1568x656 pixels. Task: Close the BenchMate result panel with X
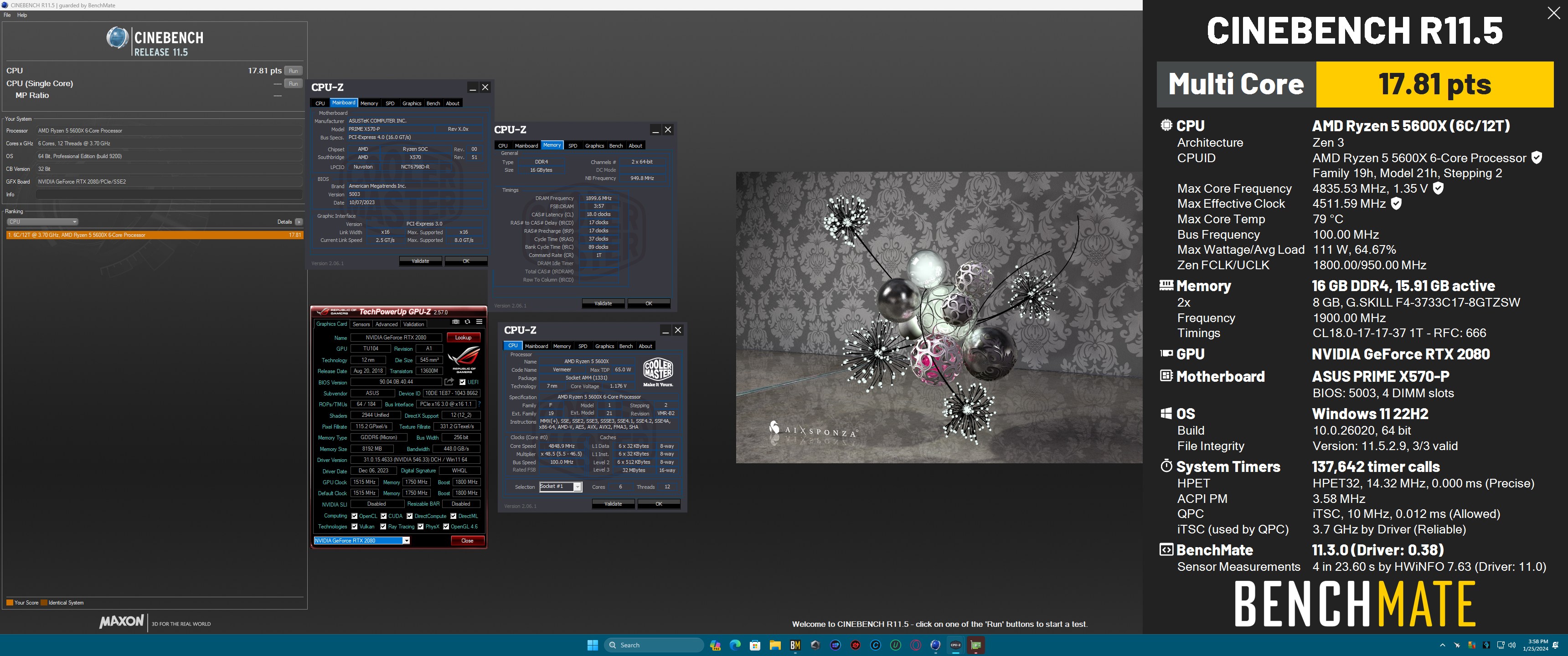(x=1553, y=13)
